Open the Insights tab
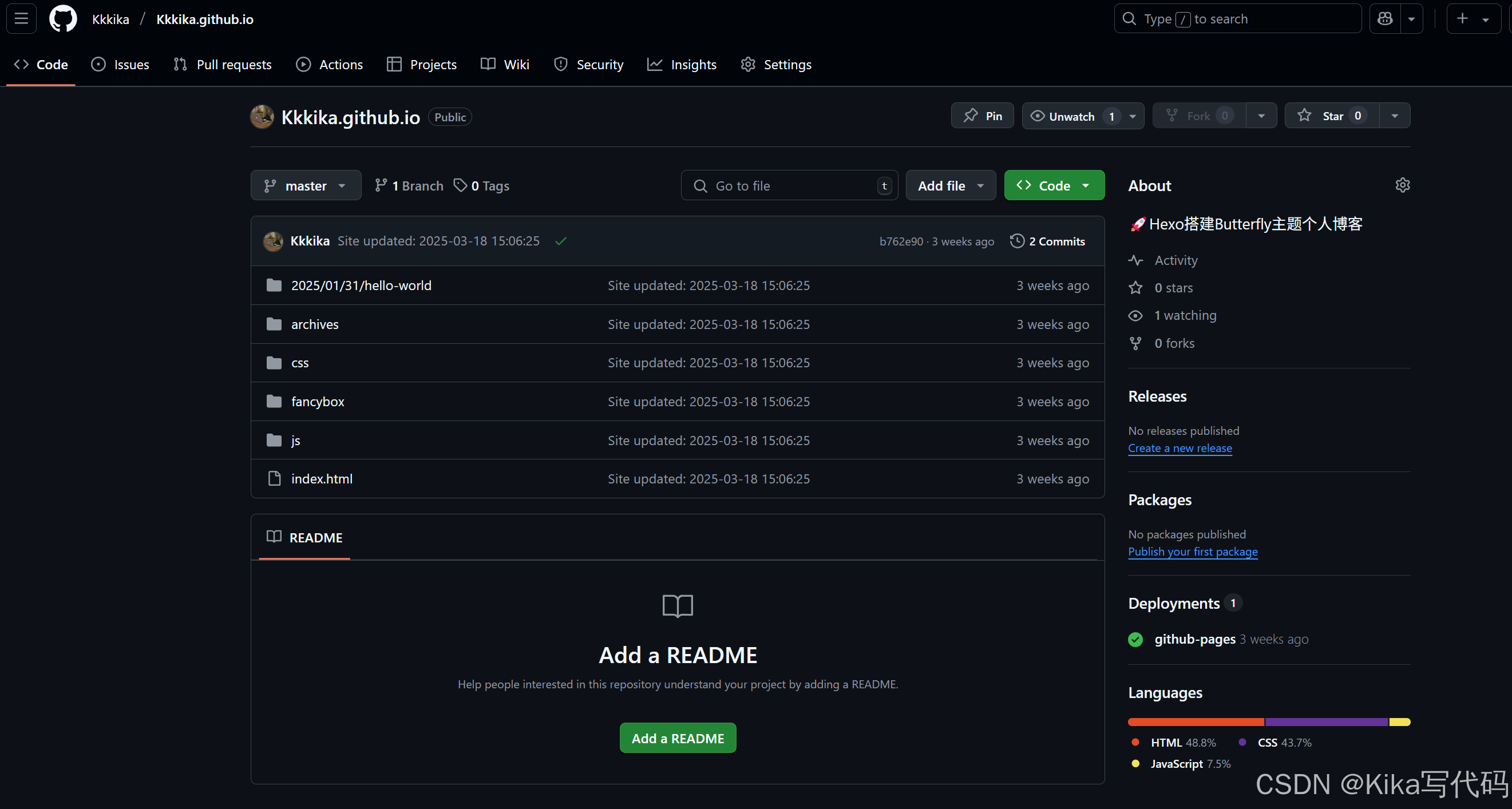1512x809 pixels. click(682, 65)
